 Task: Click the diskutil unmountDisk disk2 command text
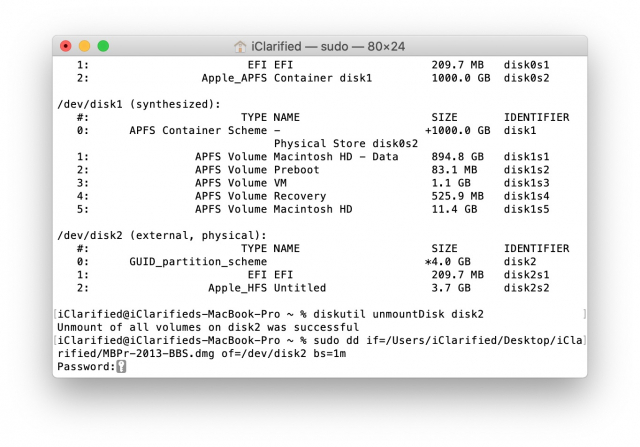[x=398, y=314]
